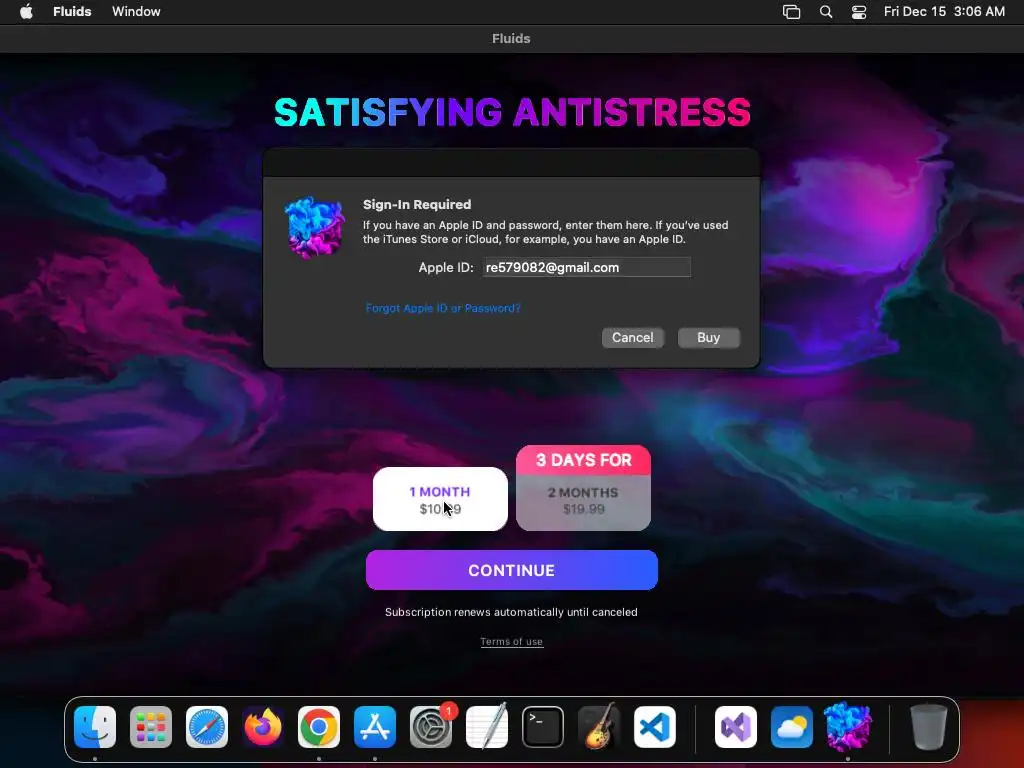
Task: Open TextEdit from the dock
Action: pos(487,726)
